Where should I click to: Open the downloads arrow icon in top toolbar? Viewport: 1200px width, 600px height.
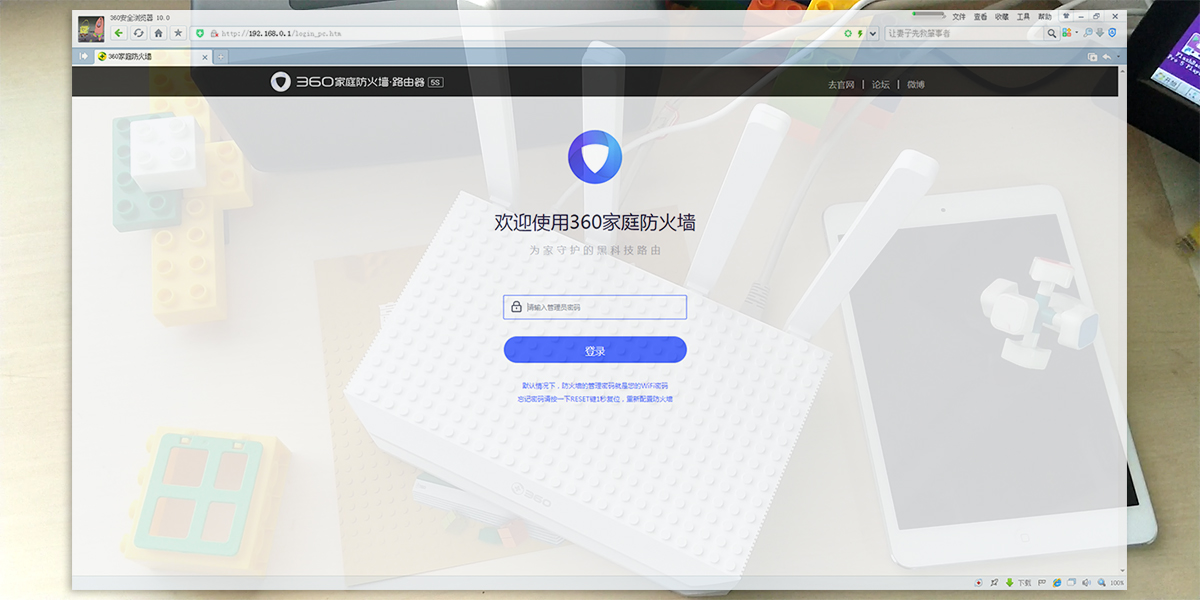point(1100,33)
